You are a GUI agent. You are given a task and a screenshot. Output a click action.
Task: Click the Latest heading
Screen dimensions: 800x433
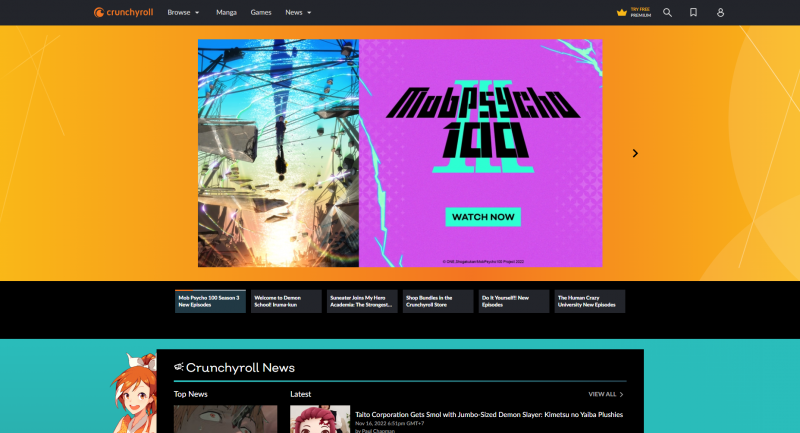[x=301, y=394]
